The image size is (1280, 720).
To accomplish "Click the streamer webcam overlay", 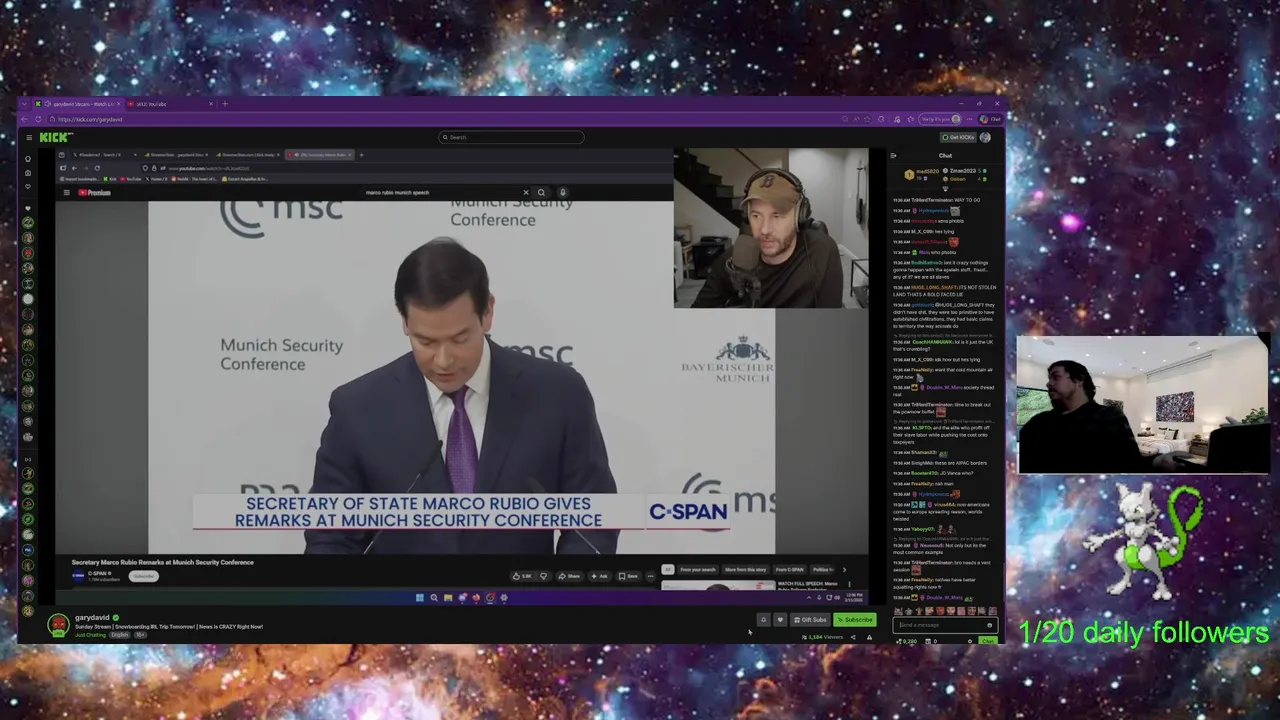I will click(x=771, y=228).
